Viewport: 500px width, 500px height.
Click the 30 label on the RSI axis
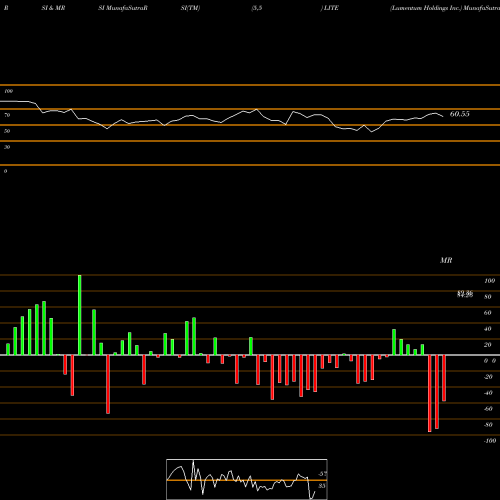click(x=7, y=147)
